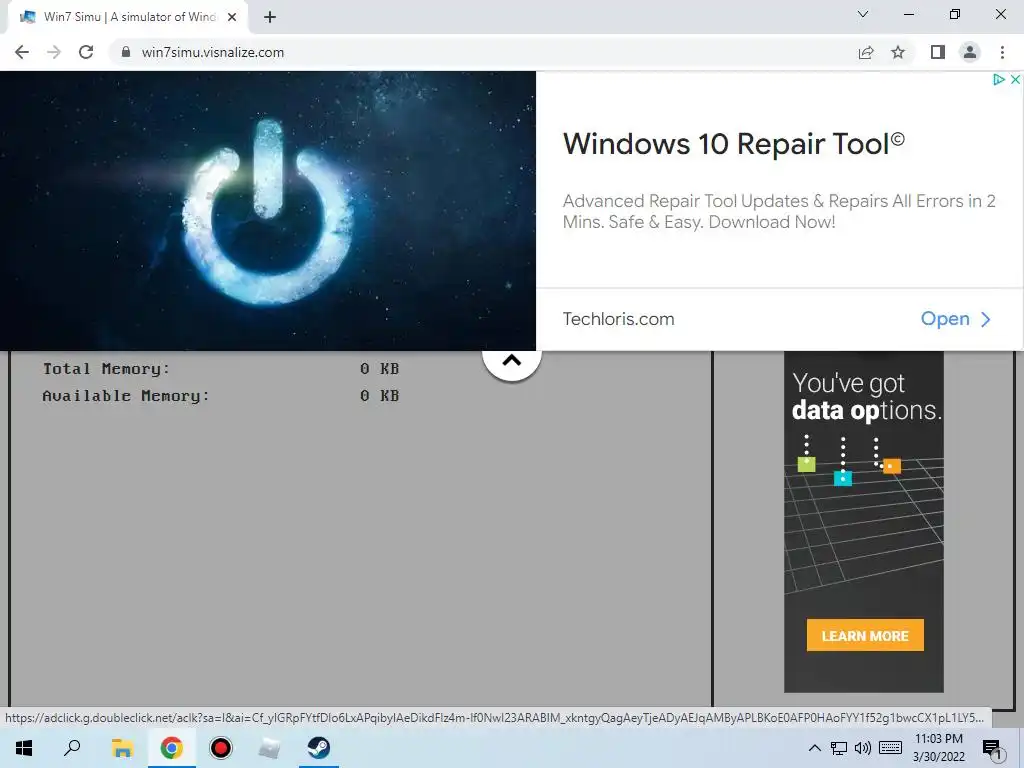The height and width of the screenshot is (768, 1024).
Task: Open the notification center icon
Action: pos(992,749)
